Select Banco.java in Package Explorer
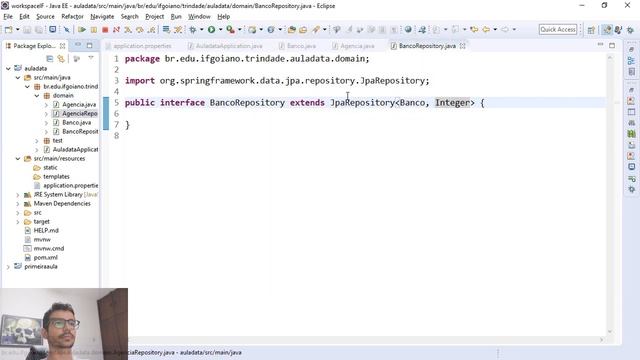Image resolution: width=640 pixels, height=360 pixels. [x=76, y=122]
